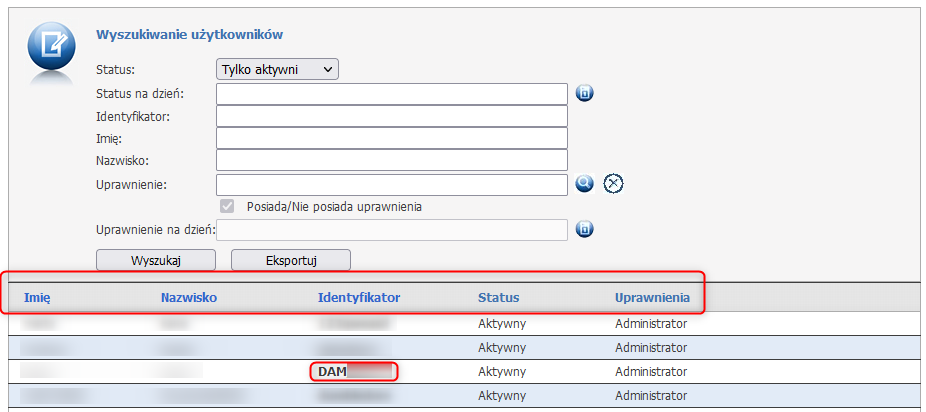The width and height of the screenshot is (926, 412).
Task: Click into the Nazwisko text field
Action: click(x=392, y=160)
